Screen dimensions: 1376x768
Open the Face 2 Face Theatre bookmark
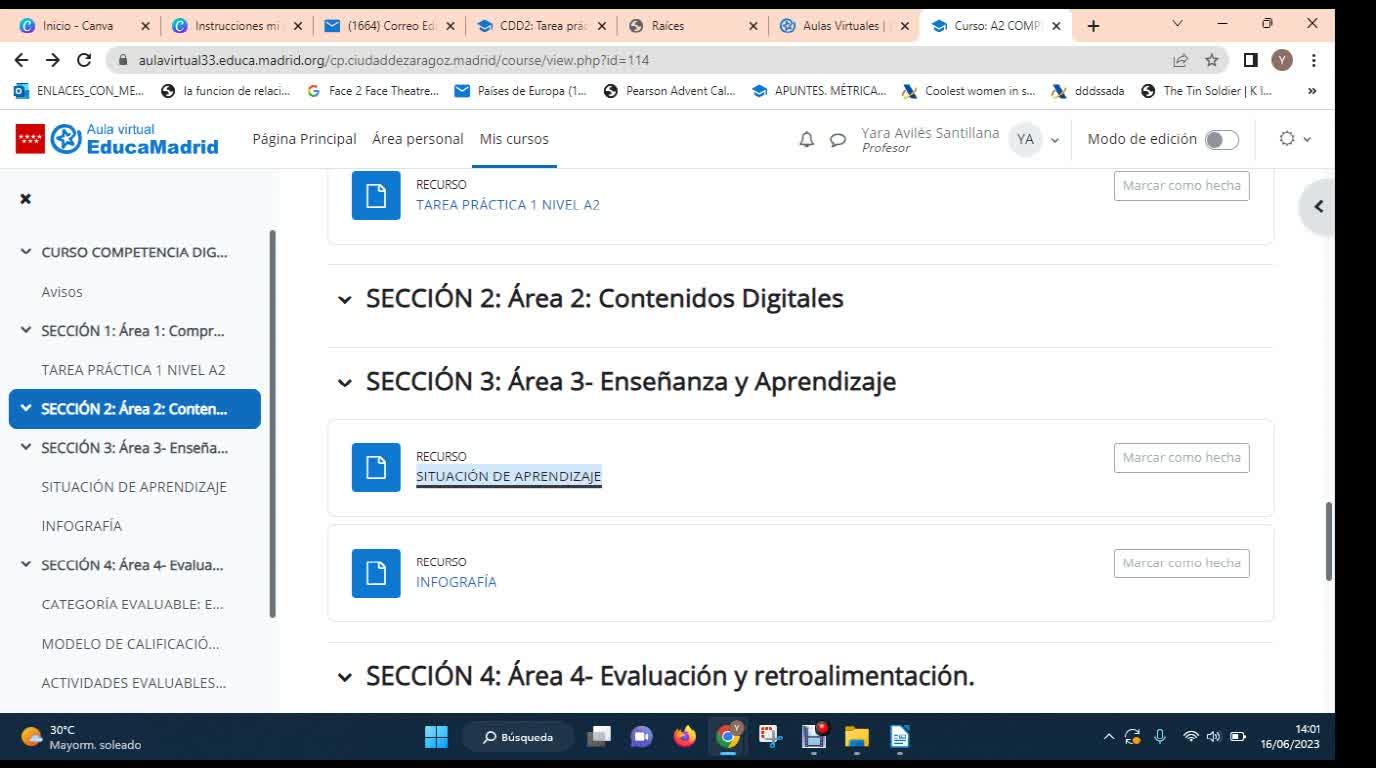pyautogui.click(x=373, y=91)
